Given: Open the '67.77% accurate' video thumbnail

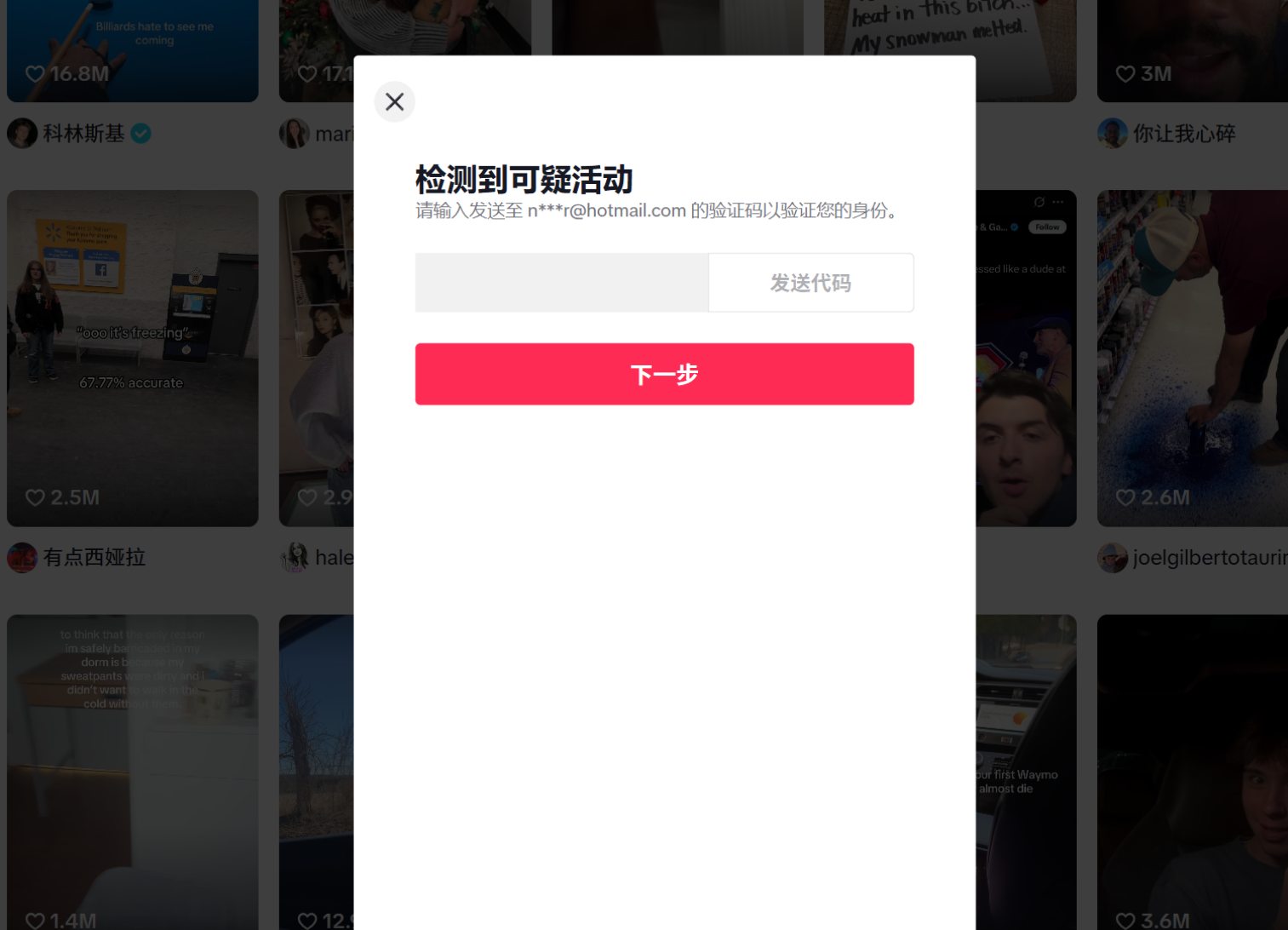Looking at the screenshot, I should click(x=133, y=359).
